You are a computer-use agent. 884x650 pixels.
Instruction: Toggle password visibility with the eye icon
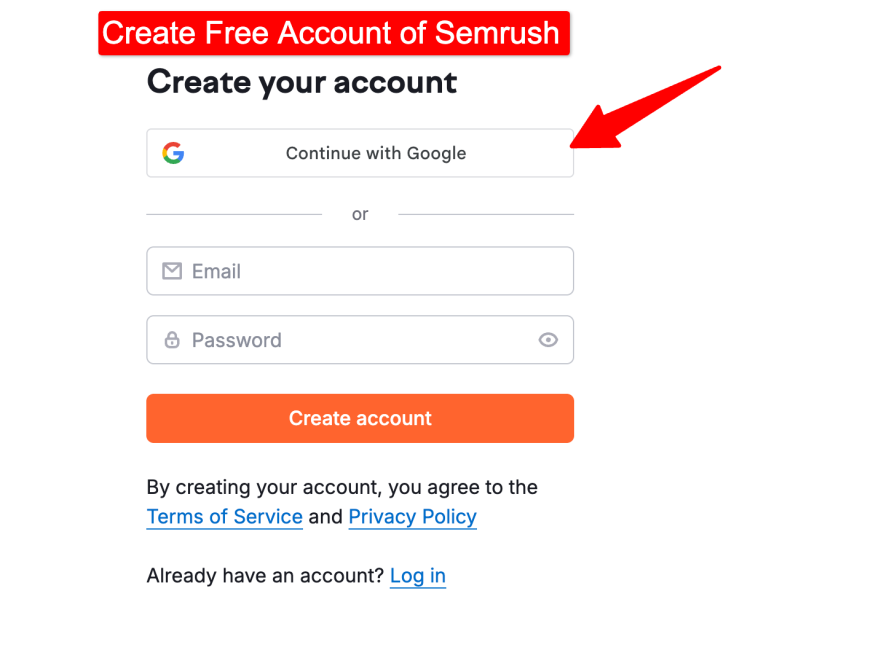tap(548, 340)
